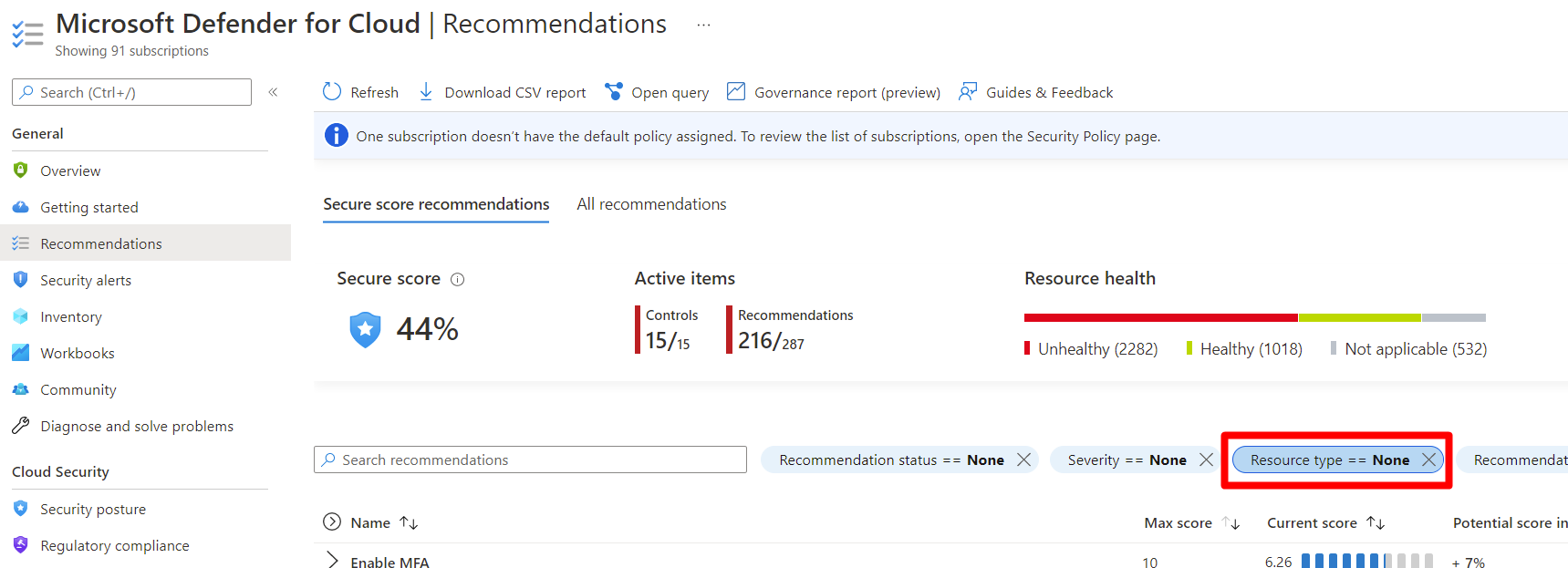
Task: Open the Governance report (preview) icon
Action: pyautogui.click(x=736, y=92)
